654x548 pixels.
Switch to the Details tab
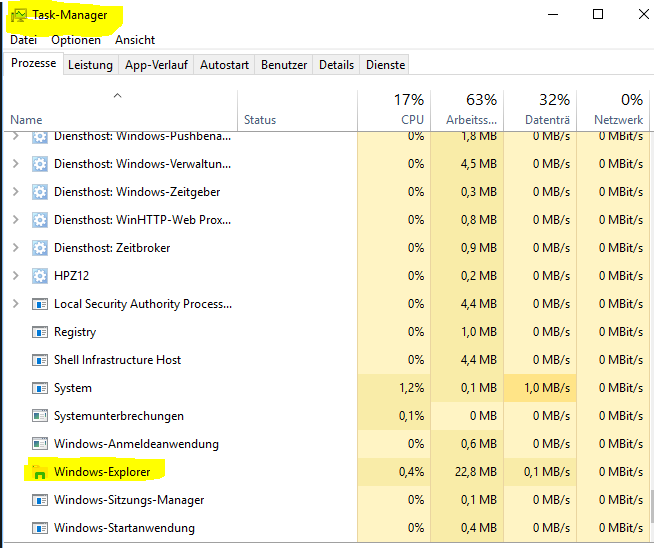click(x=336, y=65)
